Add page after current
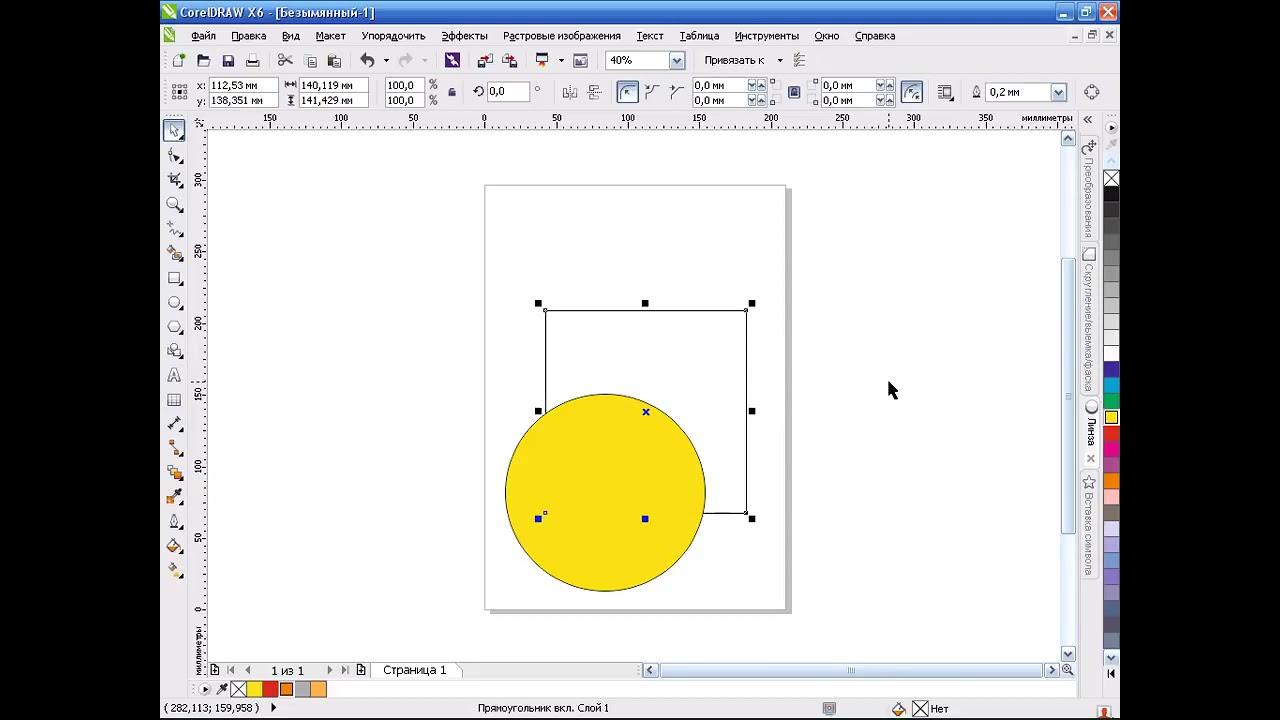Screen dimensions: 1280x720 pyautogui.click(x=361, y=670)
